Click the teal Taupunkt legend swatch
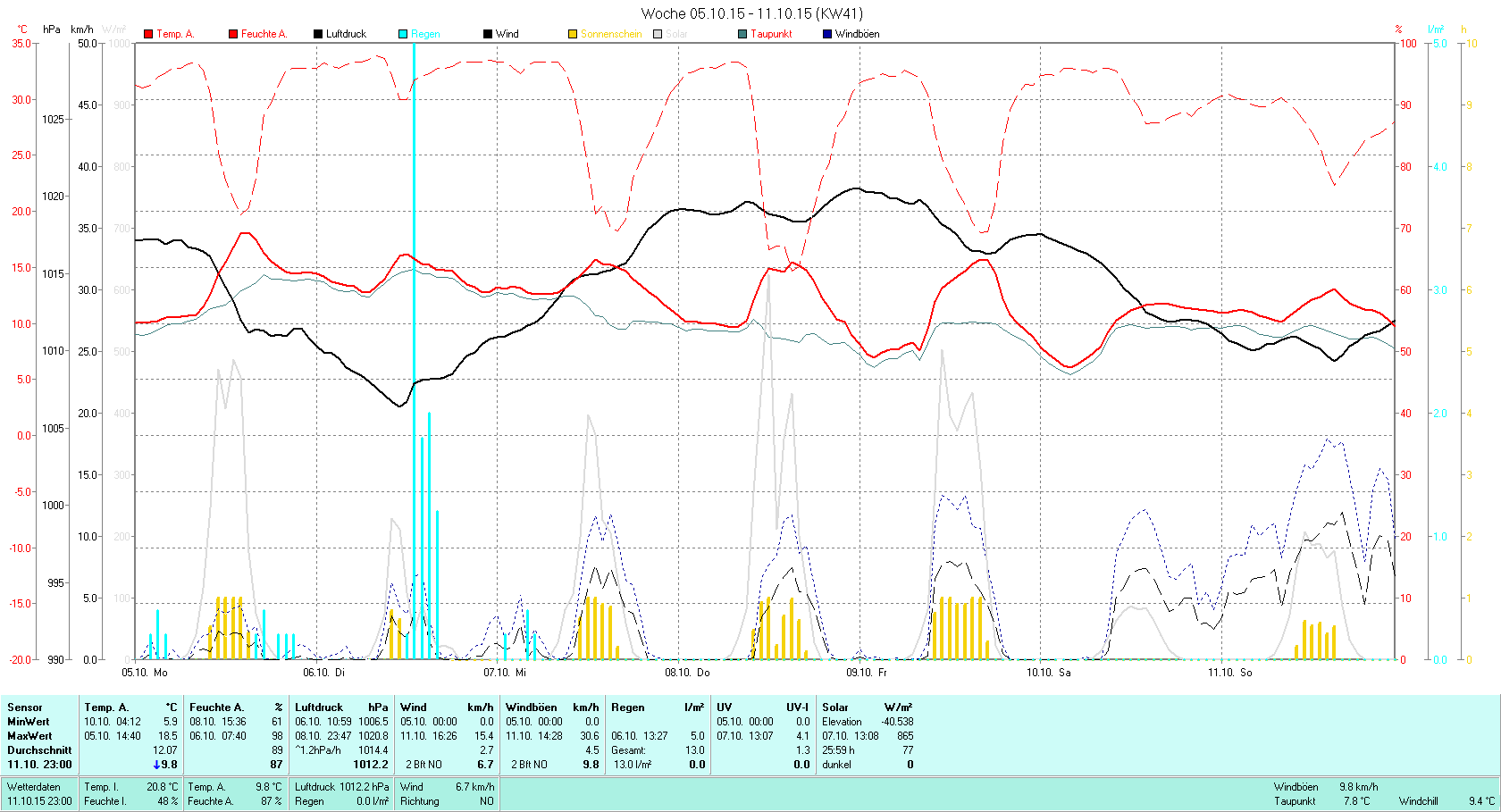Screen dimensions: 1501x812 tap(742, 34)
